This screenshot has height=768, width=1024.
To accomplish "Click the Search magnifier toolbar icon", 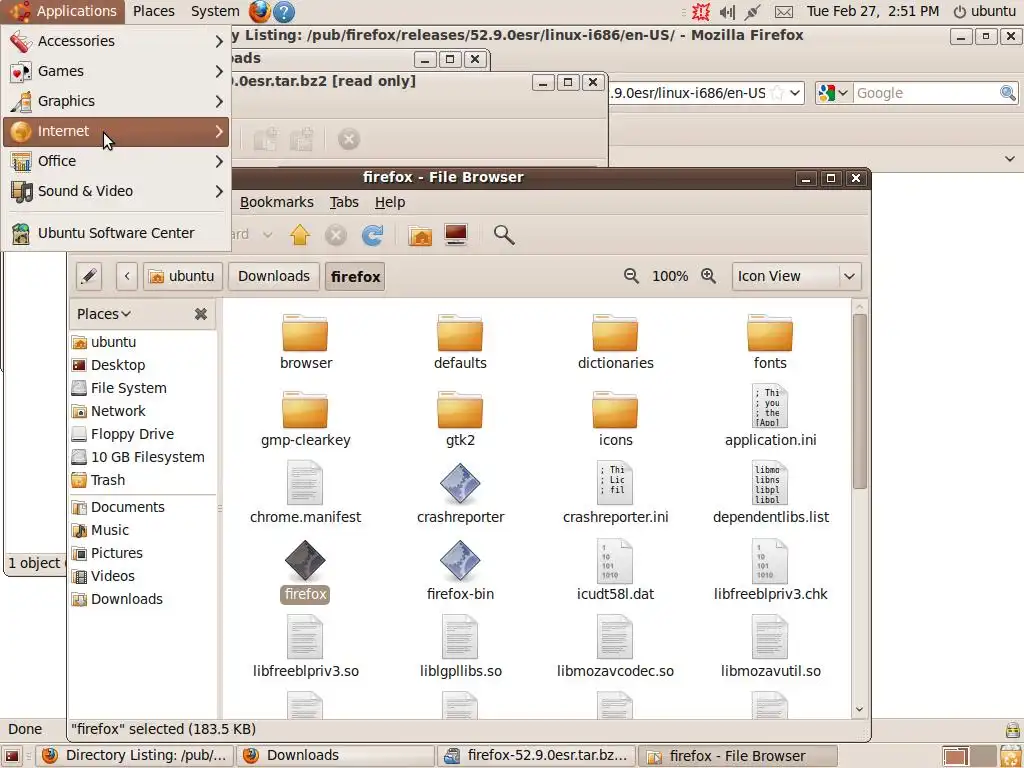I will tap(504, 234).
